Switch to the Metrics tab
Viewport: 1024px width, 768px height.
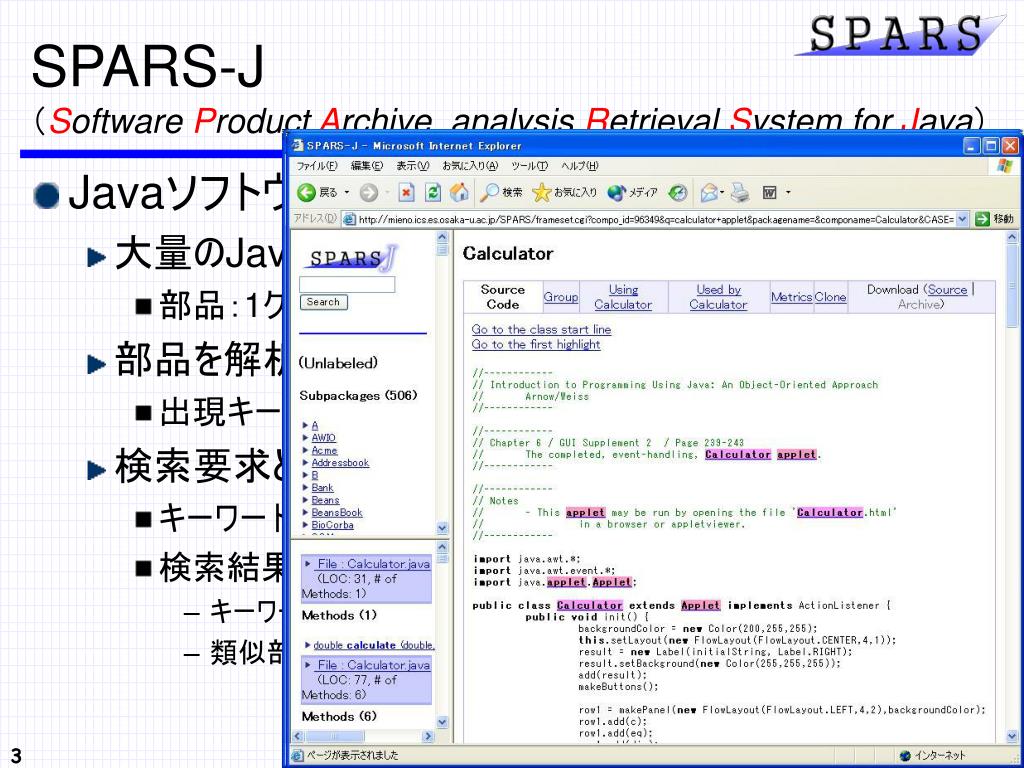(x=792, y=296)
